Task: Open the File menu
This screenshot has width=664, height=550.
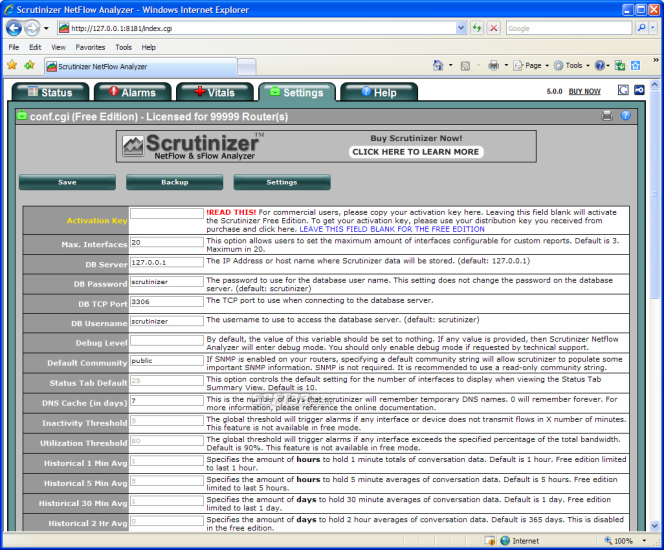Action: click(14, 47)
